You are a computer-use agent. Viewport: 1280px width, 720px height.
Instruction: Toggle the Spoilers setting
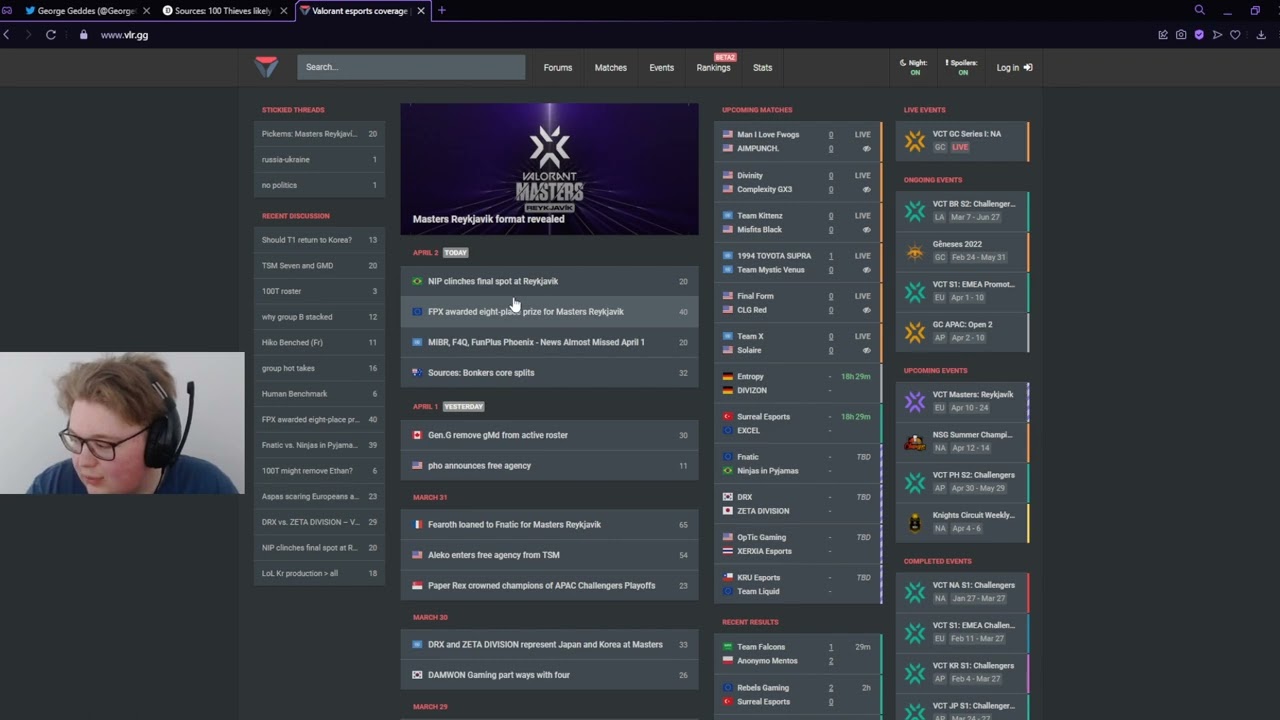point(962,67)
